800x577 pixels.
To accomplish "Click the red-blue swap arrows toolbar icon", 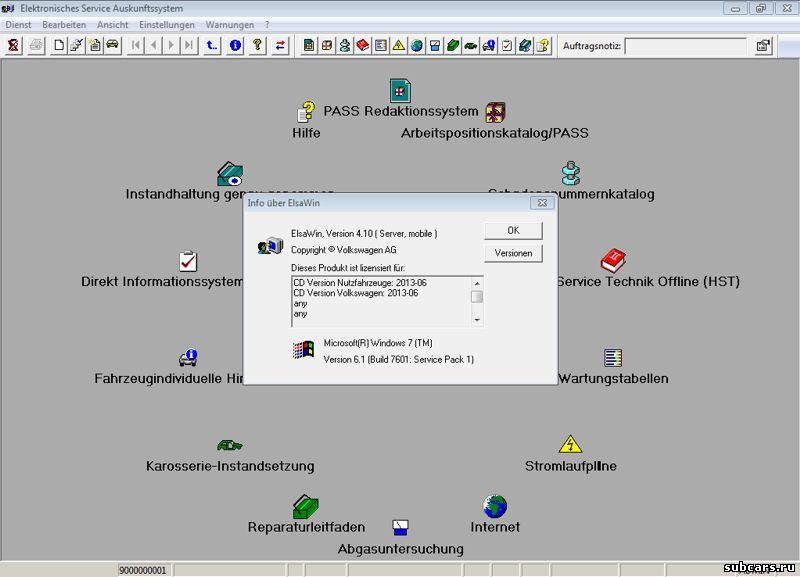I will (x=280, y=45).
